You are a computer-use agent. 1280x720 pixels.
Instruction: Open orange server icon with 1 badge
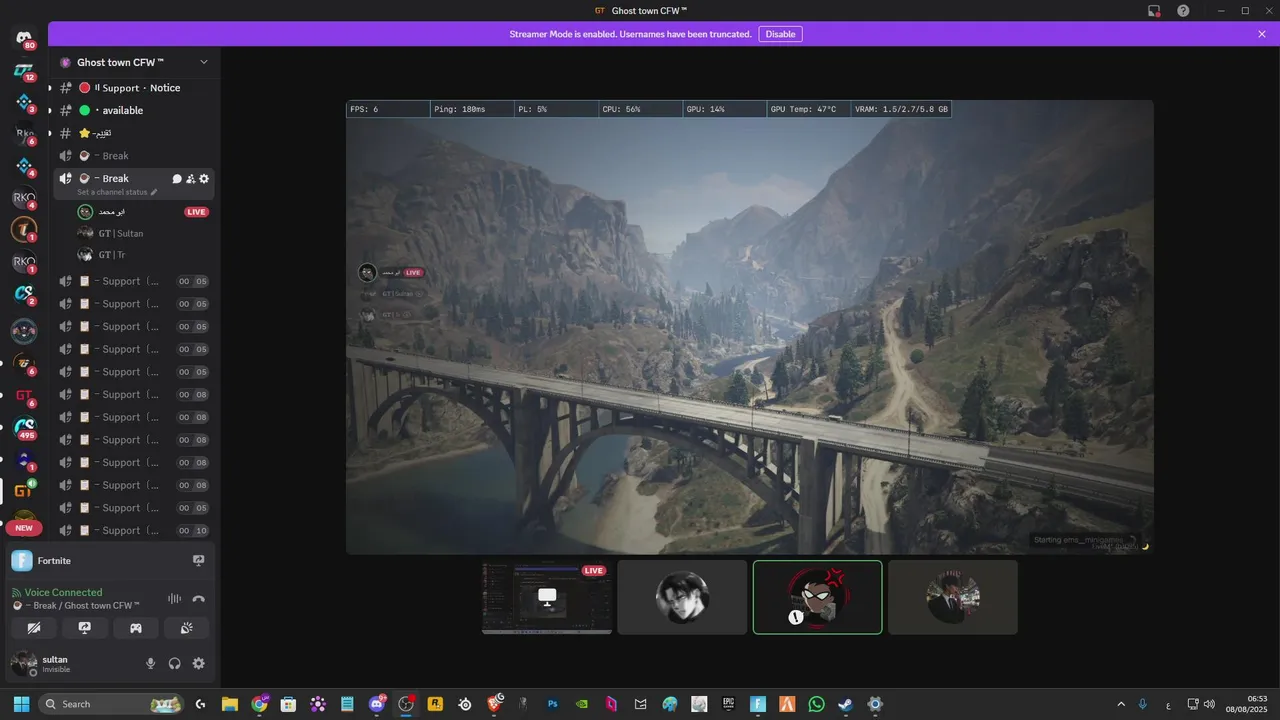pos(24,230)
